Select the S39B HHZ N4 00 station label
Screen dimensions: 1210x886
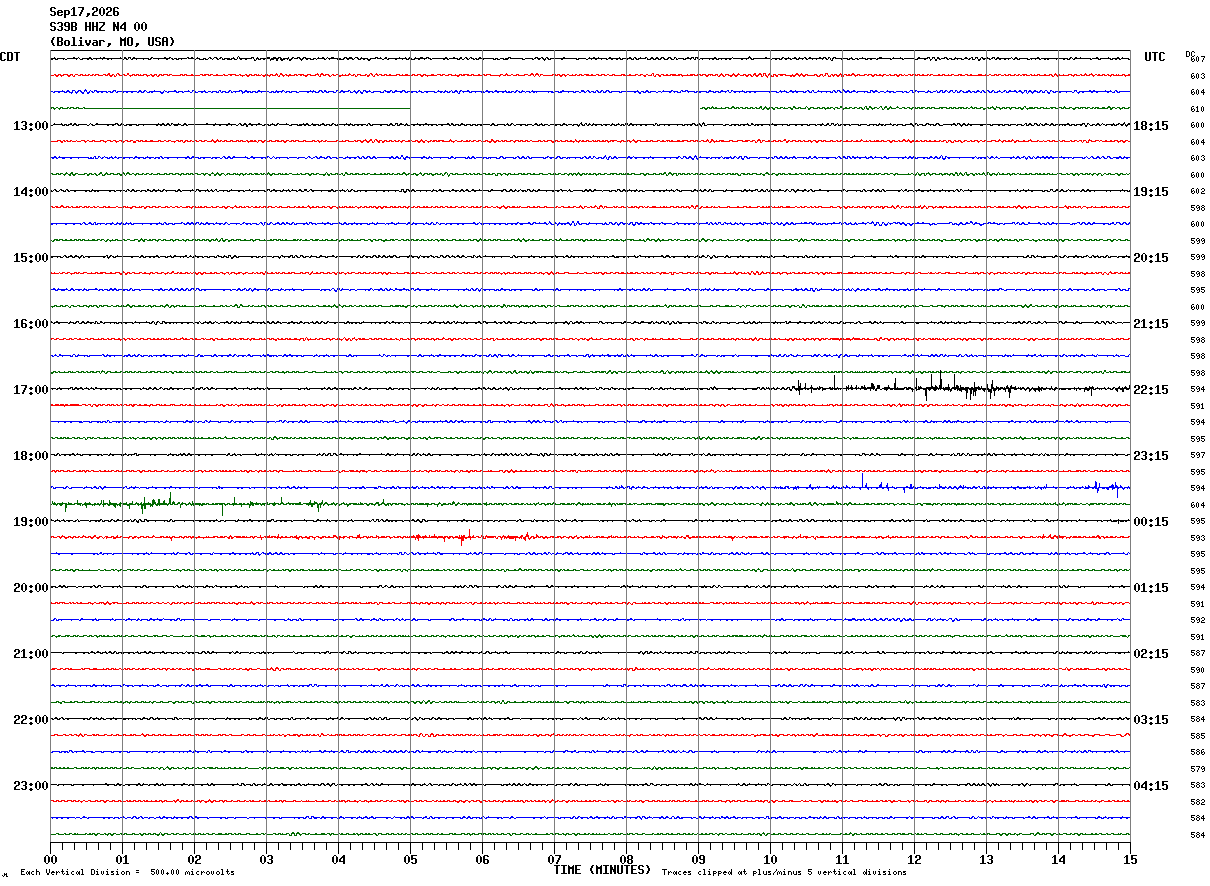(x=99, y=27)
